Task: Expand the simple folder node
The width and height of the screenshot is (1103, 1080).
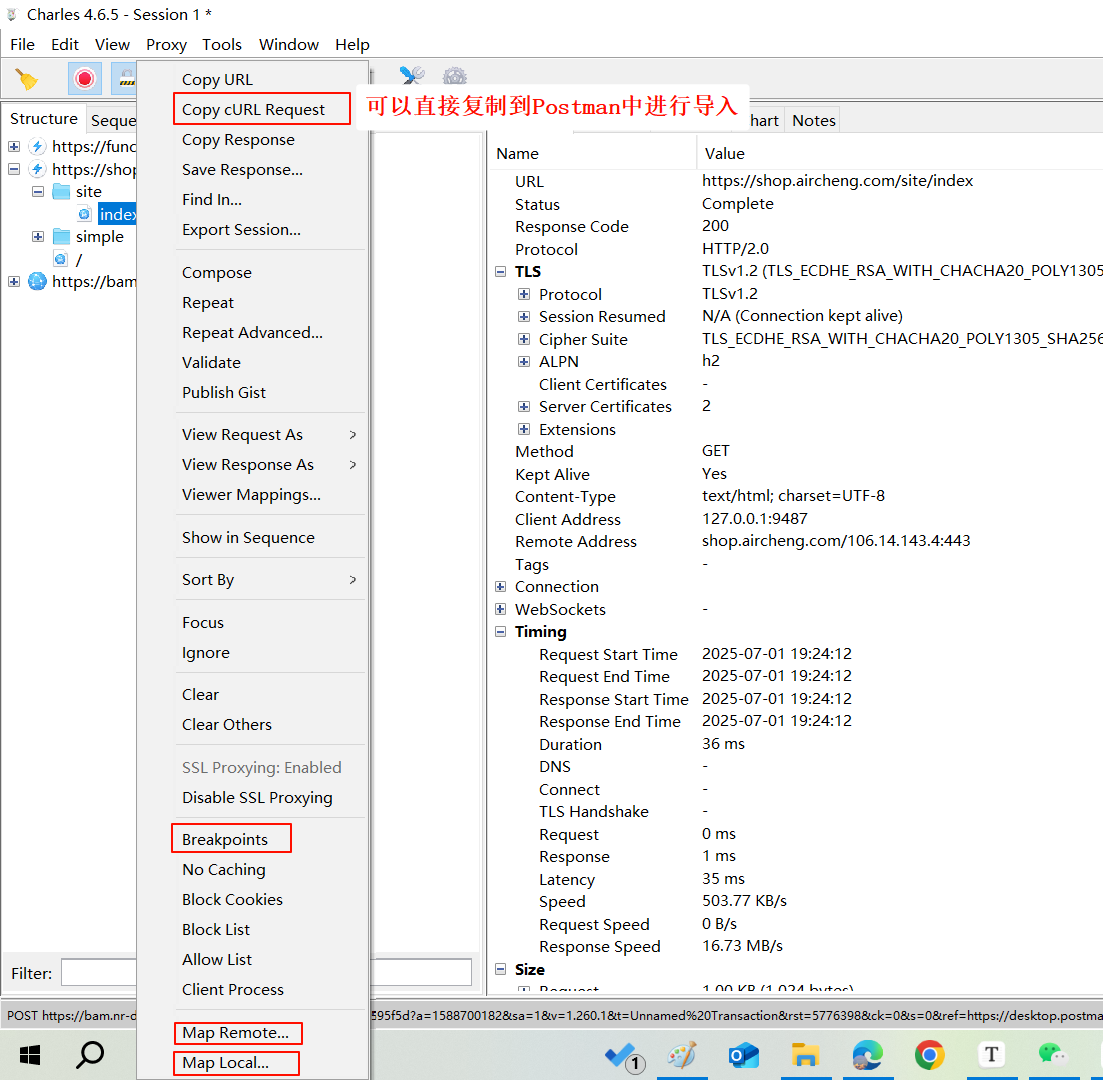Action: [x=38, y=236]
